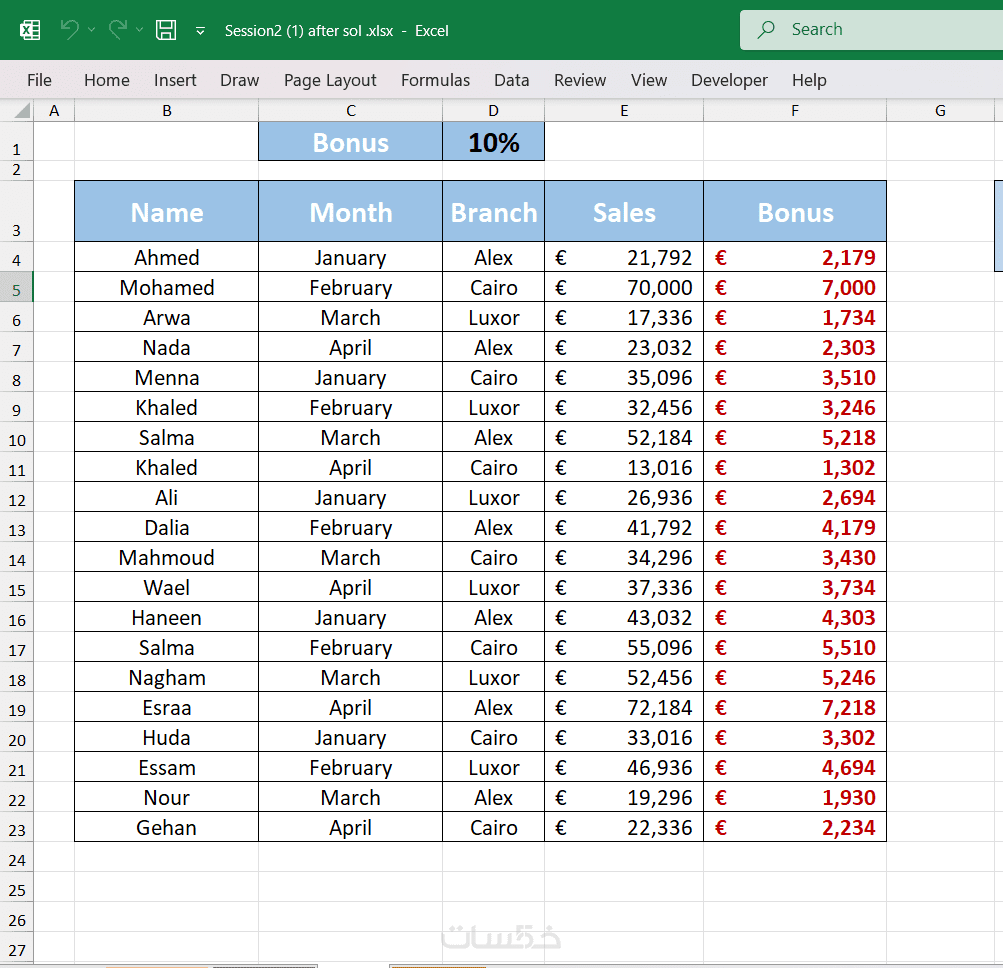The image size is (1003, 968).
Task: Switch to the Formulas tab
Action: (x=435, y=80)
